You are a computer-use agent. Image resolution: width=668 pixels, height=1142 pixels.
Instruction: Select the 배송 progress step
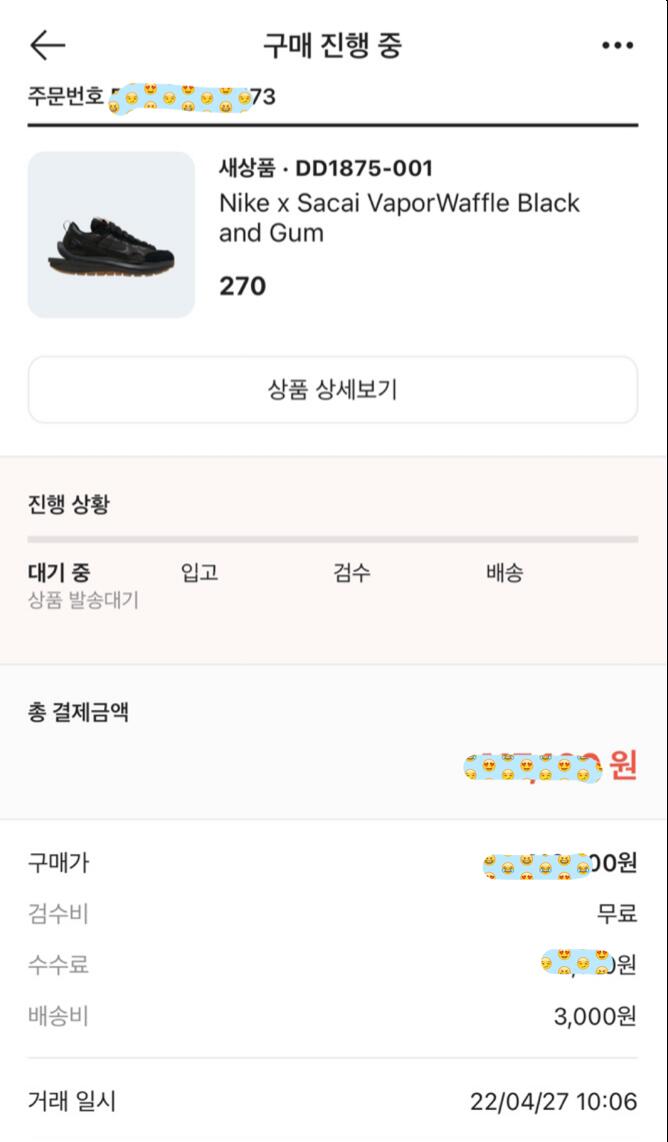[505, 573]
